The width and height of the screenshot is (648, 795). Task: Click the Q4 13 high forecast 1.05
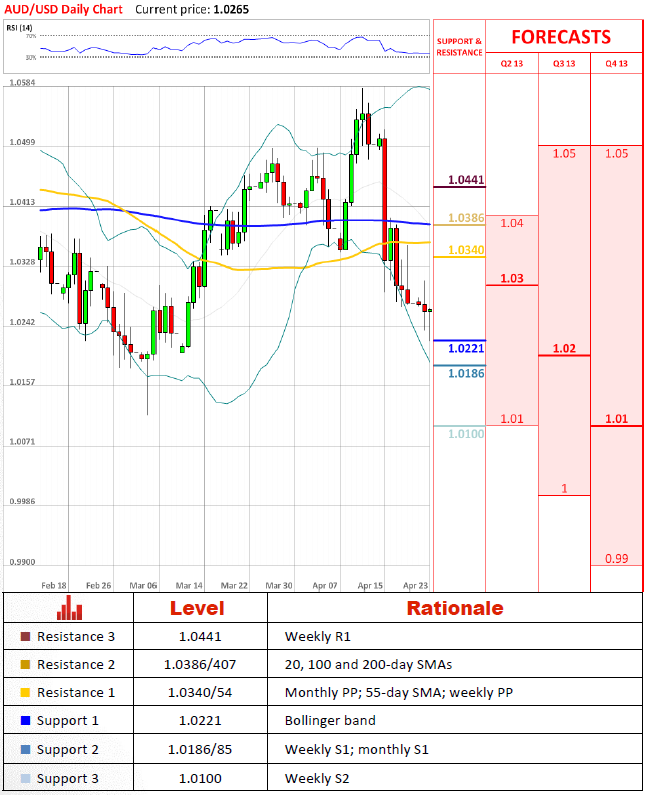point(617,154)
